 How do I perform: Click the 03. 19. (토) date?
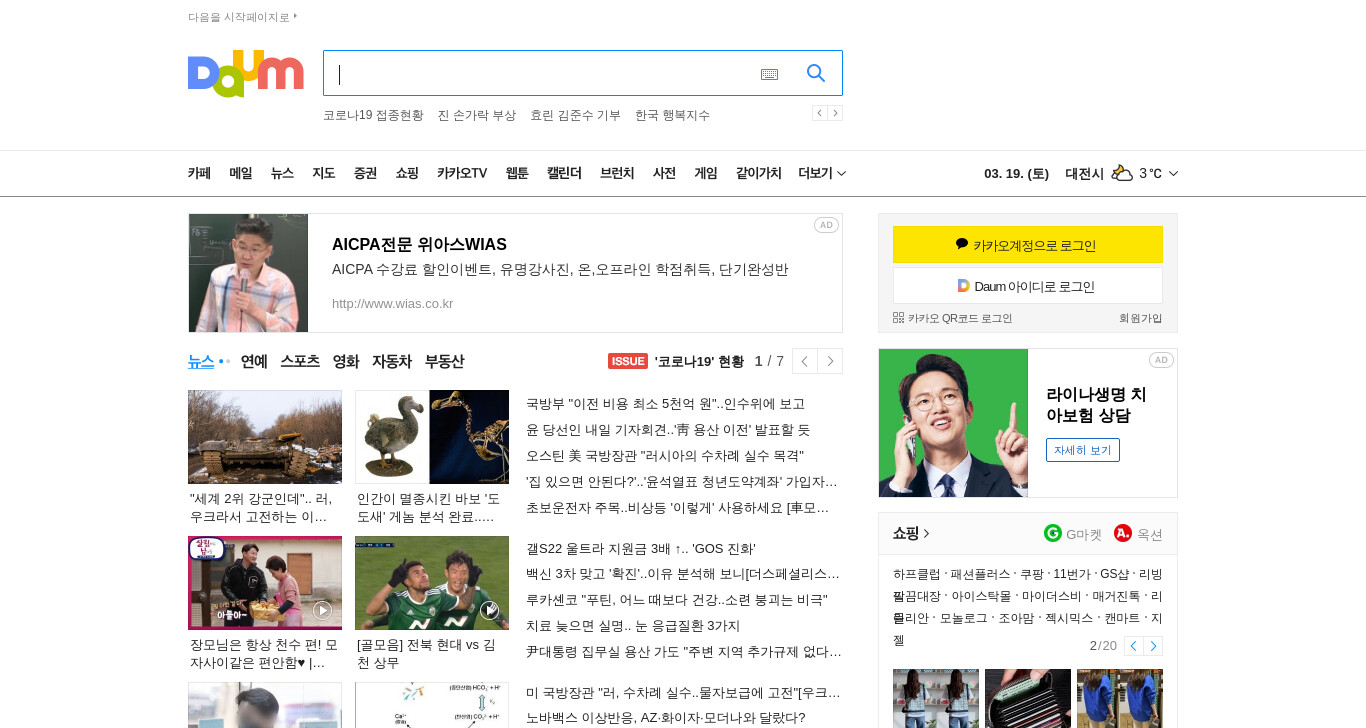point(1016,173)
